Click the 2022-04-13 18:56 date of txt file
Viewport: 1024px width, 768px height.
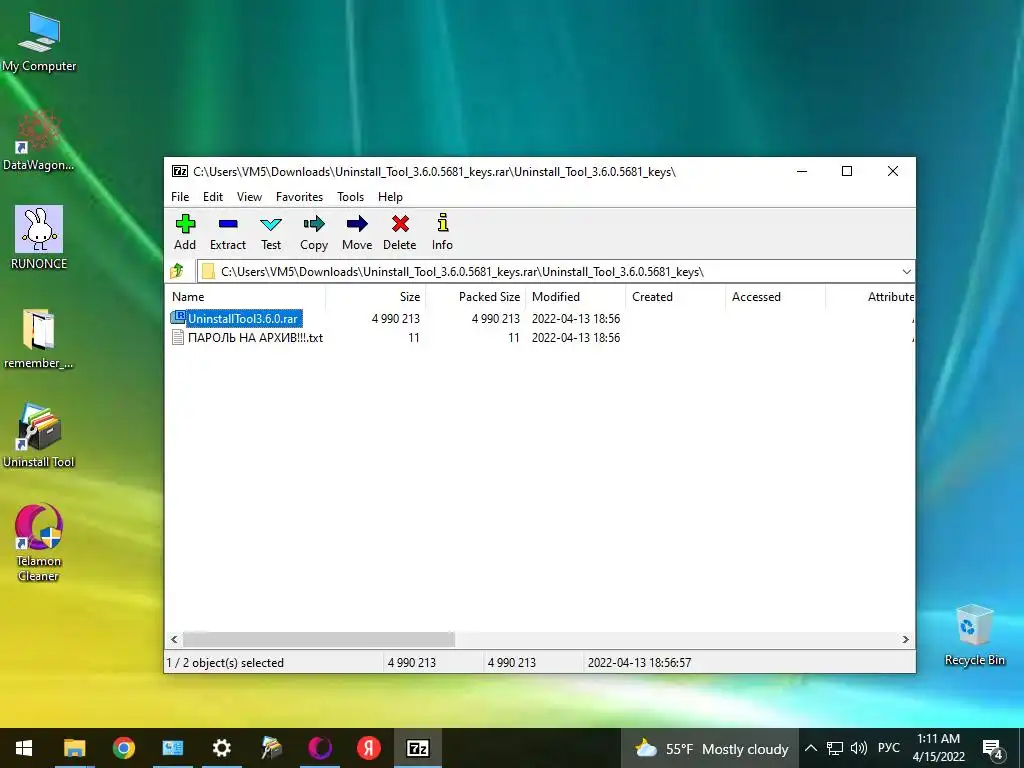click(x=576, y=338)
